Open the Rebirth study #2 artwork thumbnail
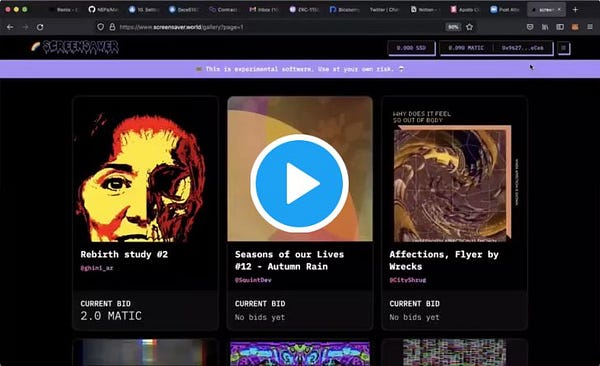The width and height of the screenshot is (600, 366). [145, 169]
